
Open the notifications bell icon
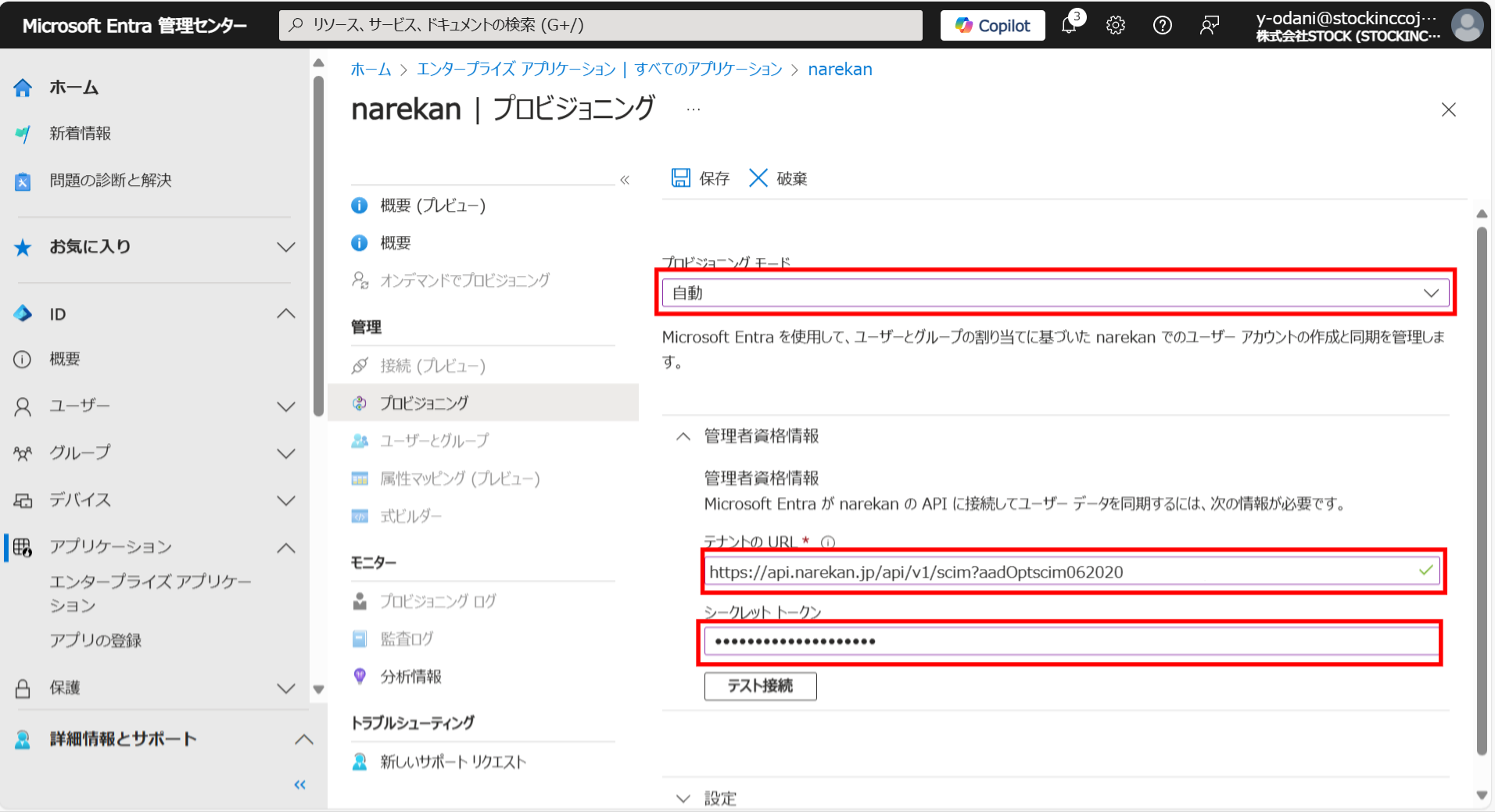[x=1070, y=25]
